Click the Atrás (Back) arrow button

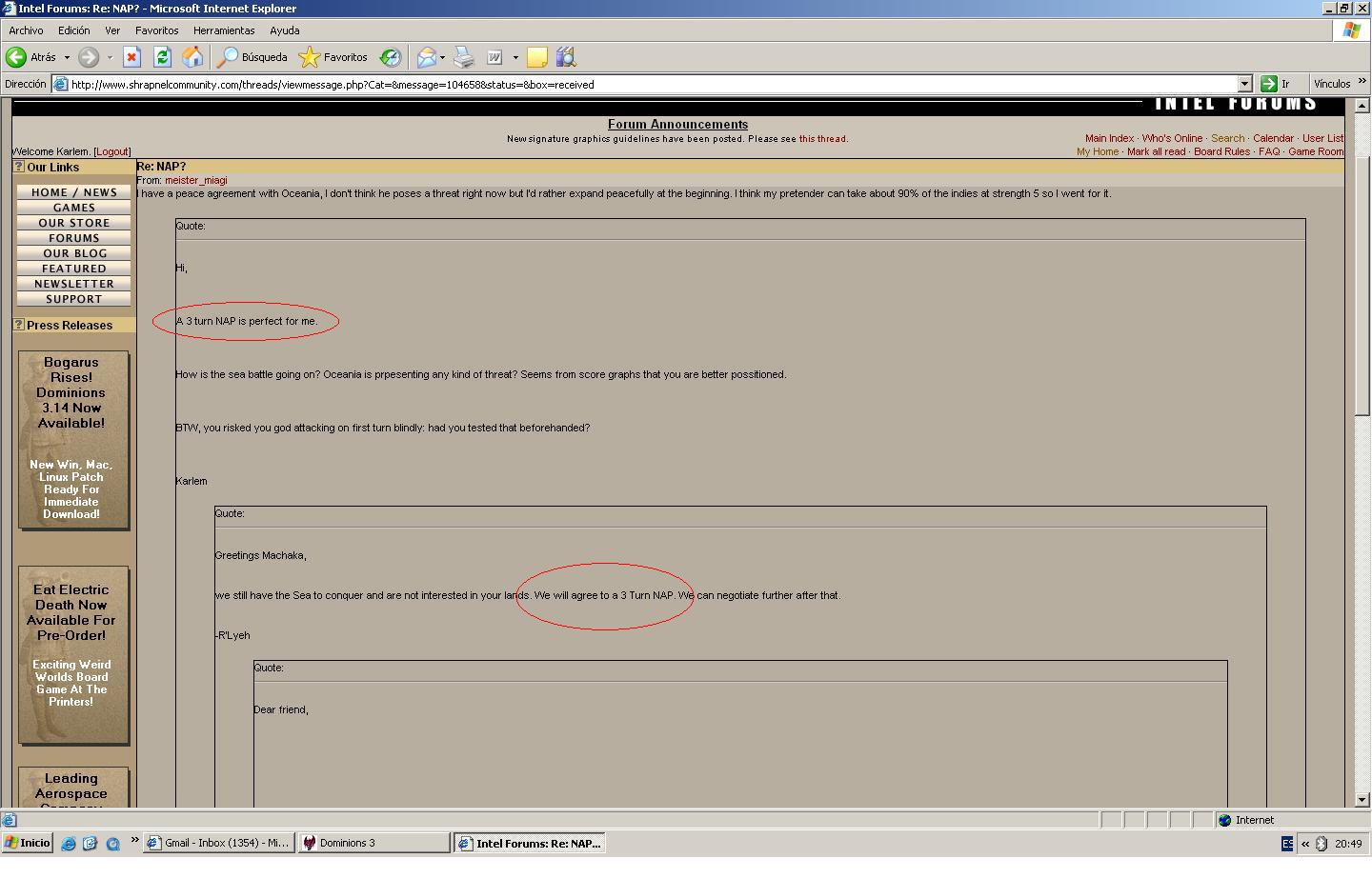(17, 57)
